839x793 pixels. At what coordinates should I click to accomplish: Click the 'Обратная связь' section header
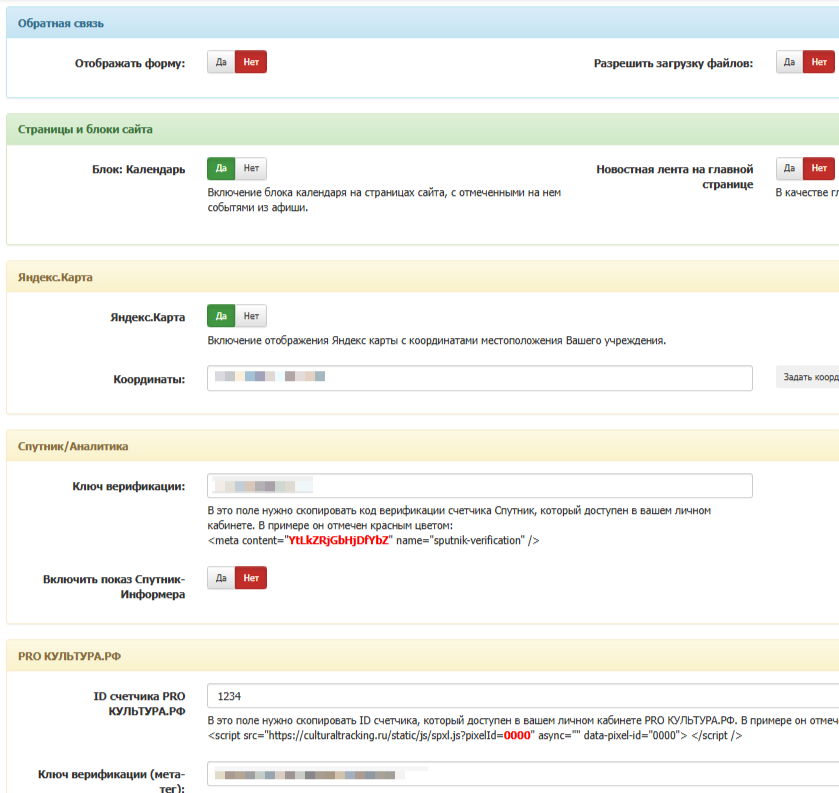pyautogui.click(x=61, y=23)
